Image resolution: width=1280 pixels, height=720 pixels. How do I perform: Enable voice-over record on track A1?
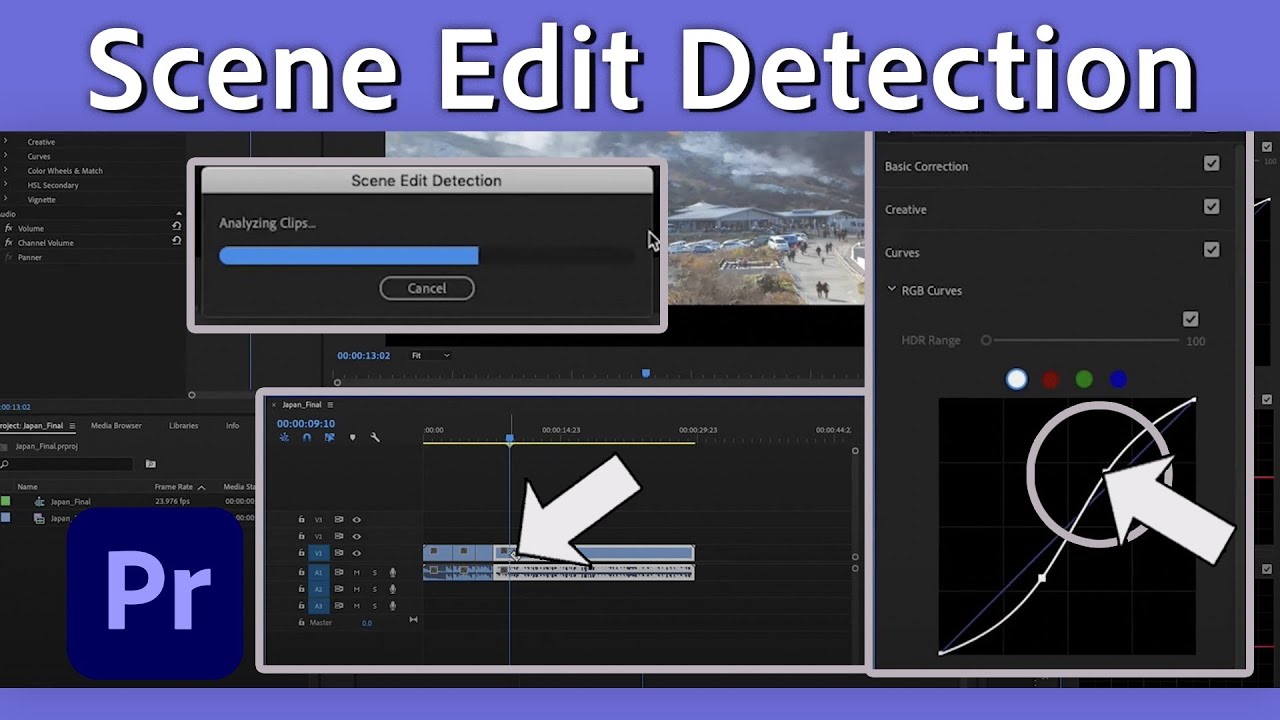[393, 573]
